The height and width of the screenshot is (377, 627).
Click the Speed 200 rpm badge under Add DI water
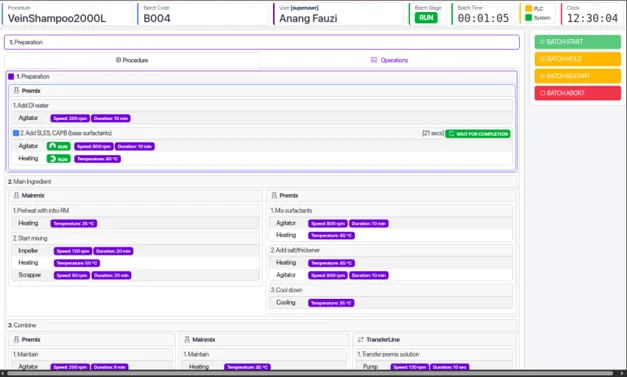click(x=70, y=118)
